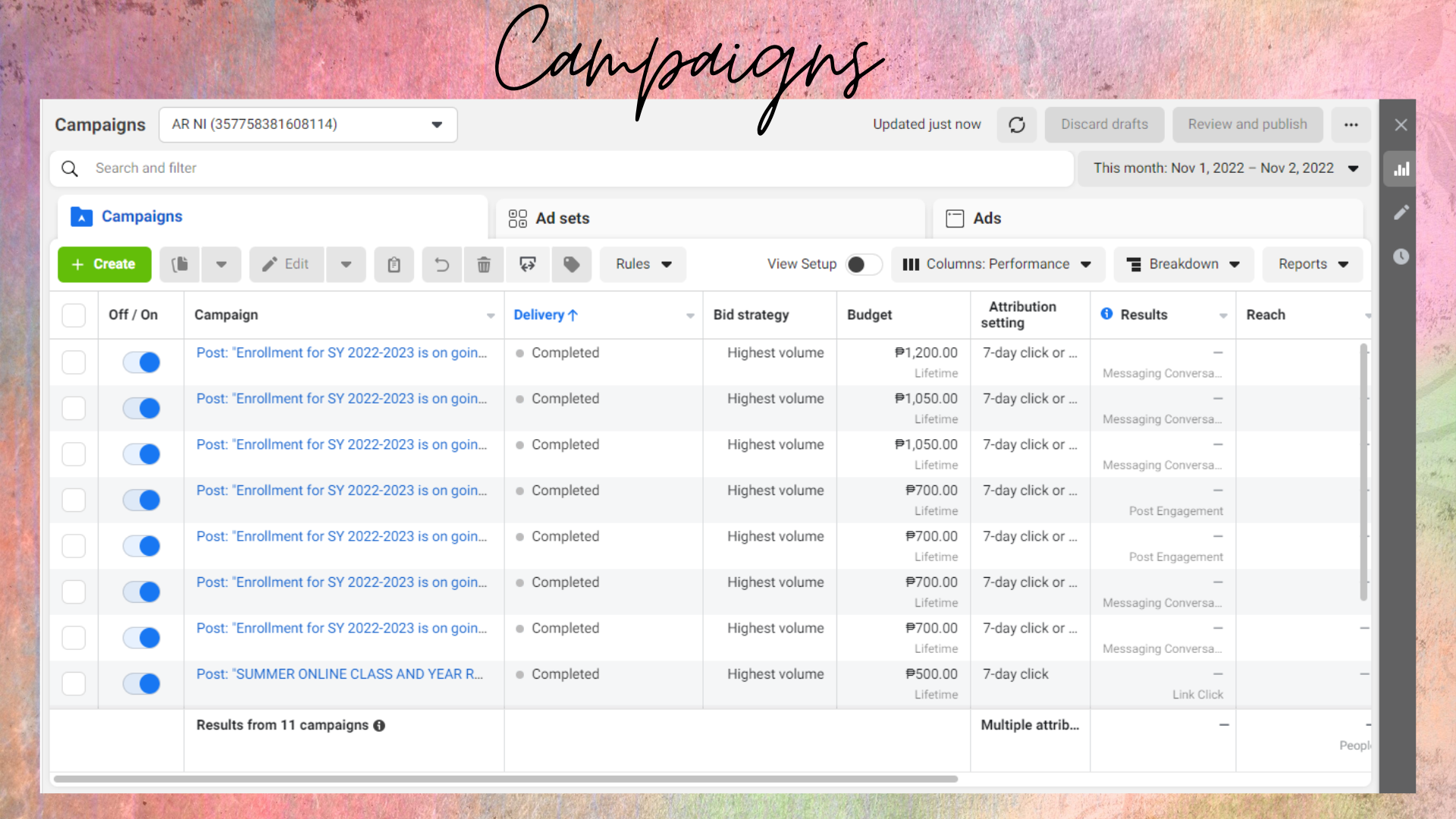Screen dimensions: 1456x819
Task: Click the duplicate campaign icon
Action: (180, 265)
